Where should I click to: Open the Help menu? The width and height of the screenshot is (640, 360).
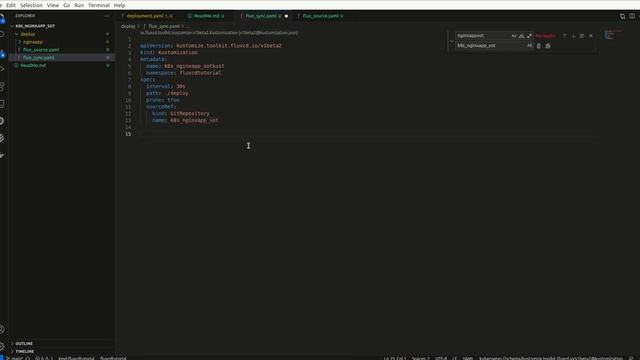[119, 5]
